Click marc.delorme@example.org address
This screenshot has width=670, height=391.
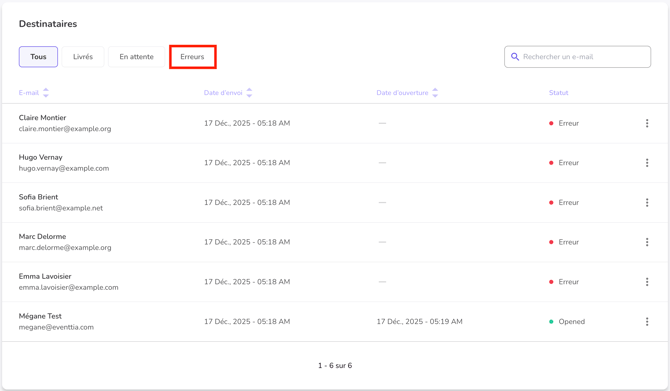pyautogui.click(x=65, y=247)
